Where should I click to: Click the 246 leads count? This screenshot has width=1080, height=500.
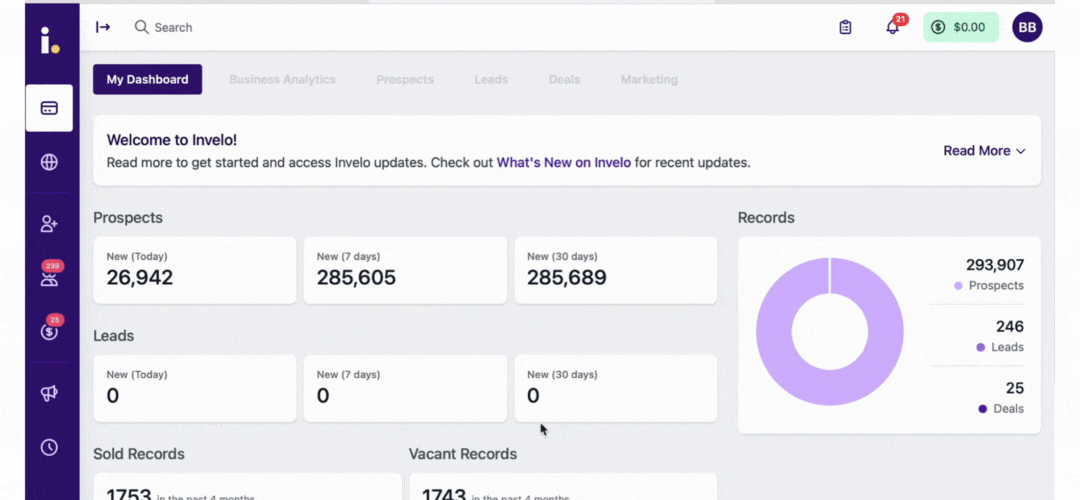point(1010,326)
